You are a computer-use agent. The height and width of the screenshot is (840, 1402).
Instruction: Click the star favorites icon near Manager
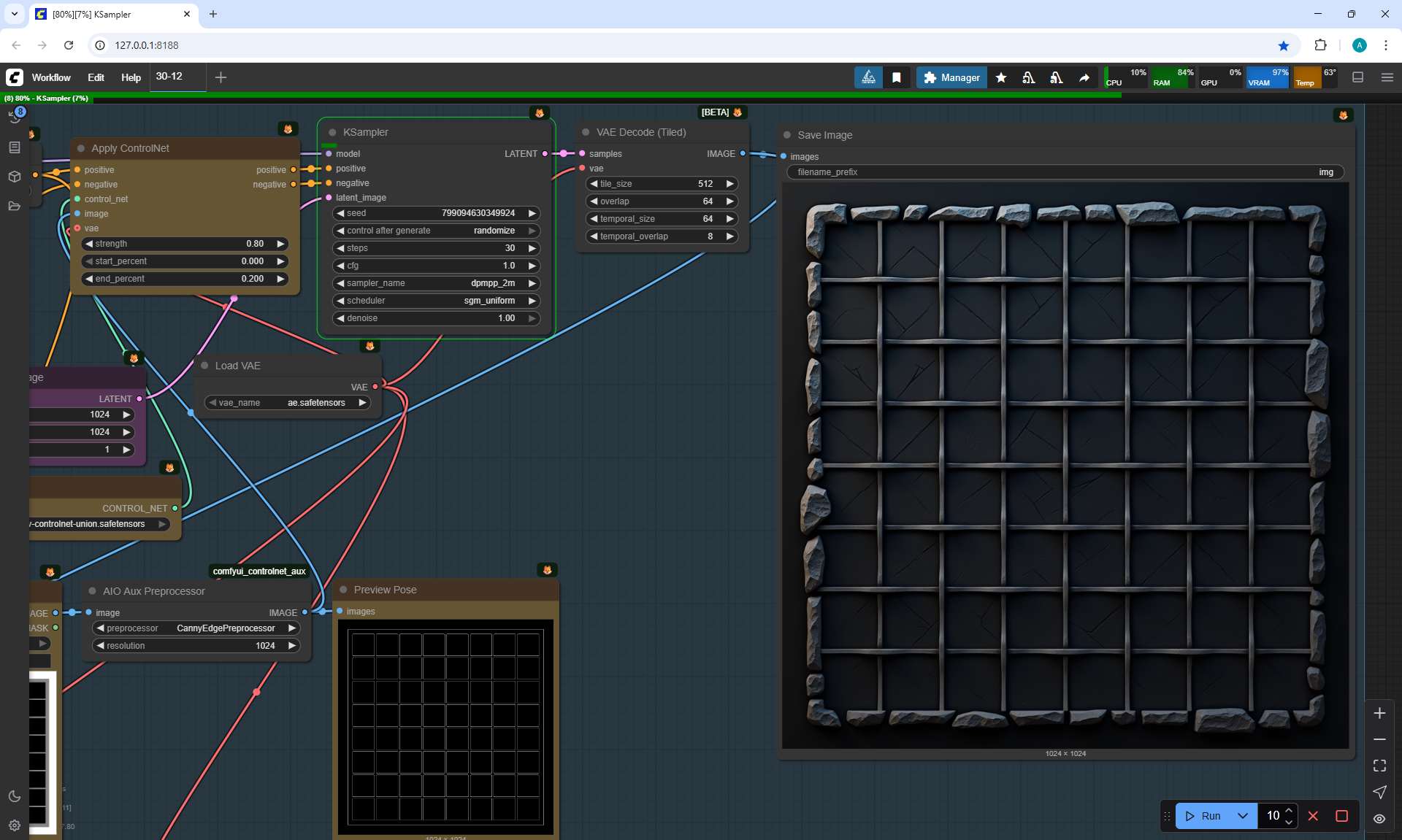click(1001, 77)
